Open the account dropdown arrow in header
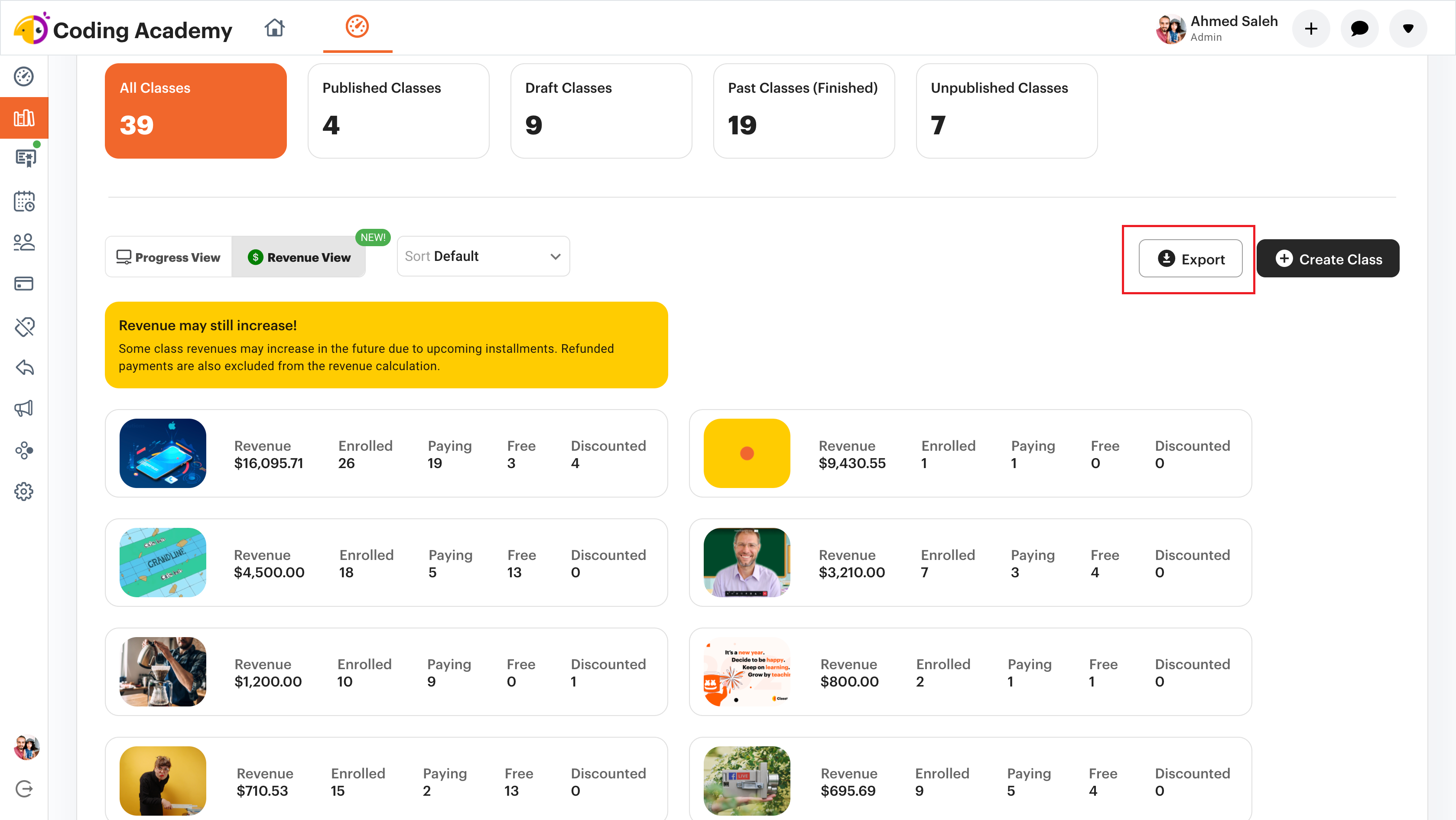The image size is (1456, 820). (1408, 28)
